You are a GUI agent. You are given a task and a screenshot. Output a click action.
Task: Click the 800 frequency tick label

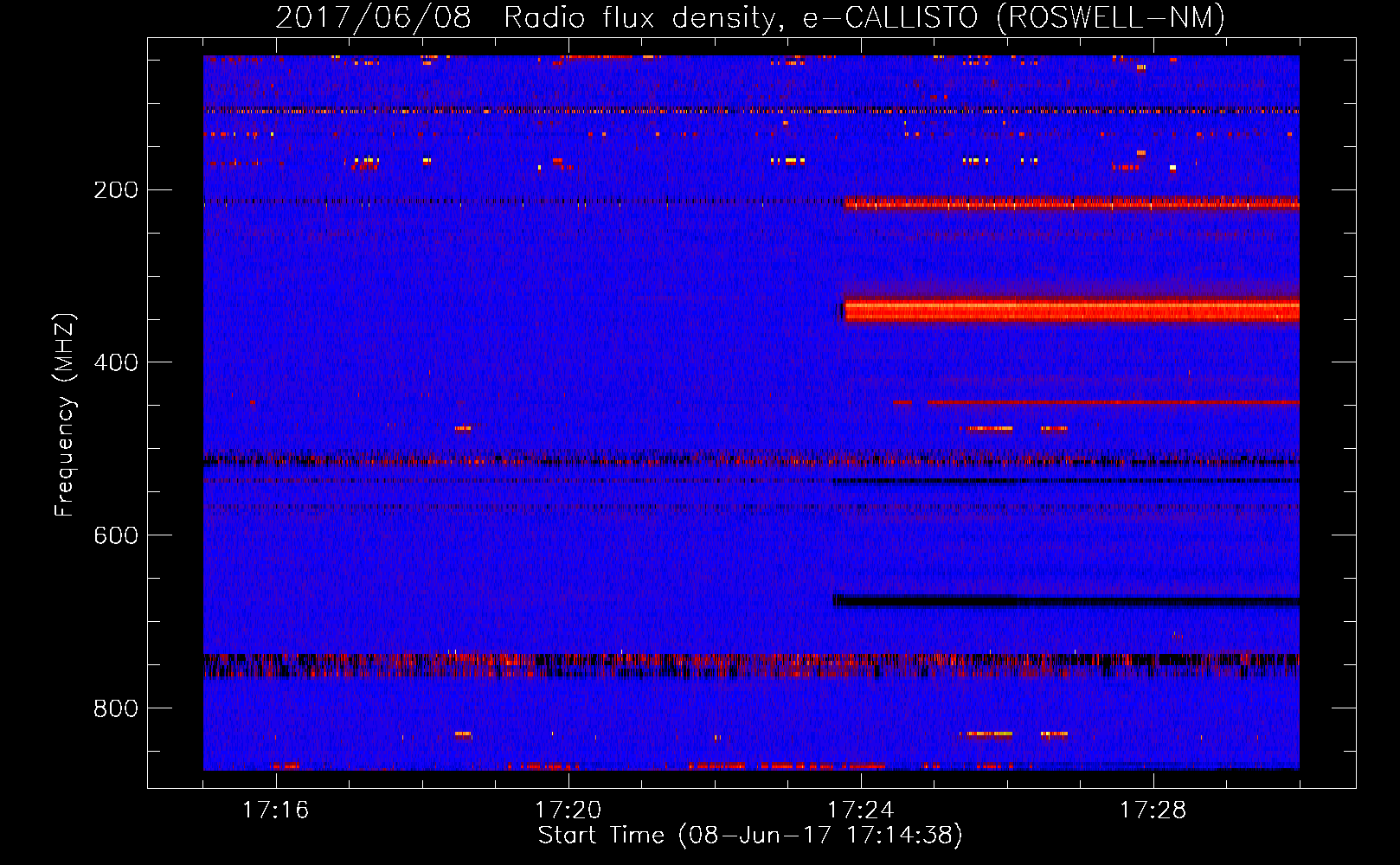pos(116,708)
